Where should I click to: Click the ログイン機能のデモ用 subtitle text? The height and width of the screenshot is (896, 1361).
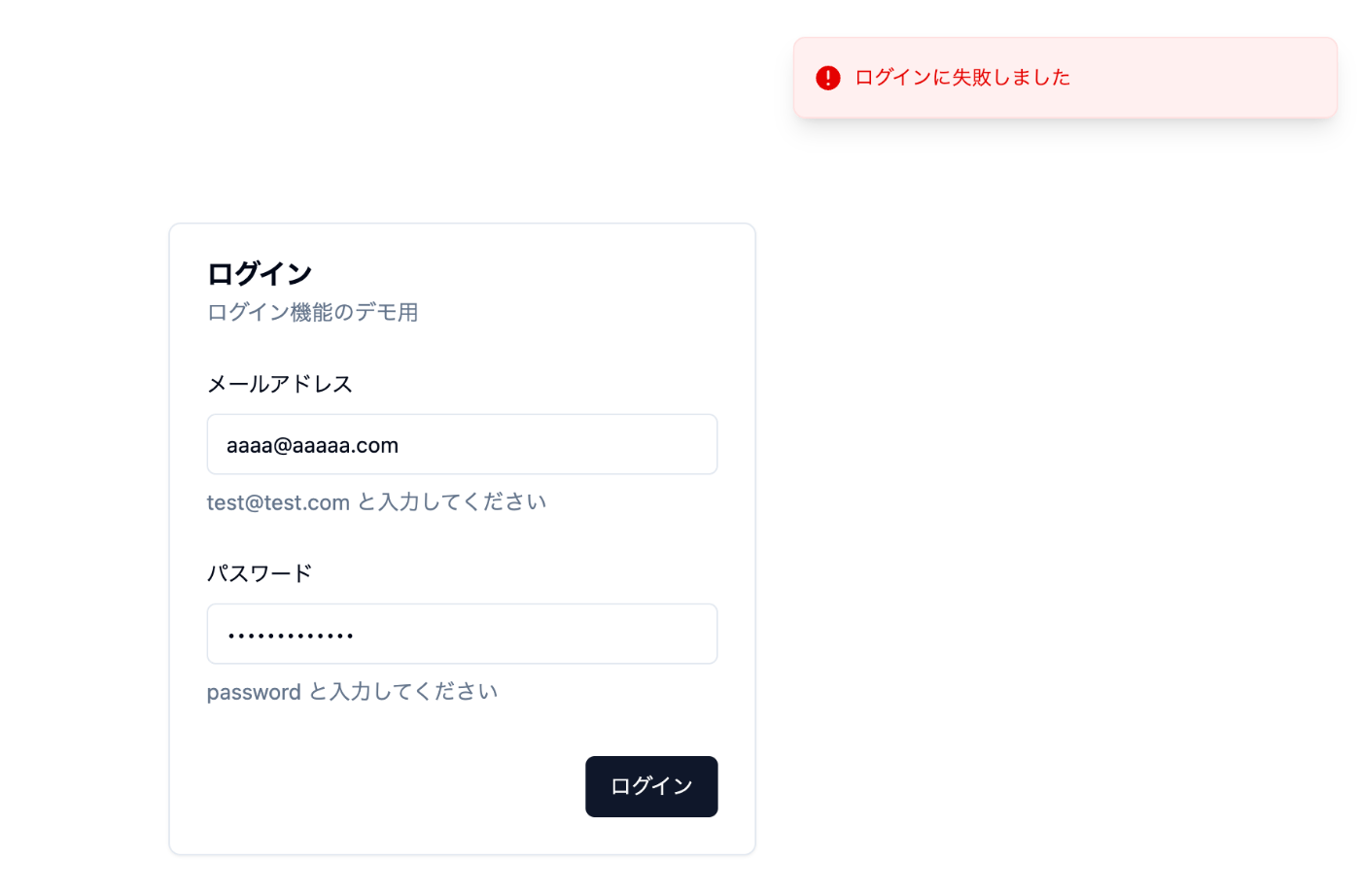(312, 312)
